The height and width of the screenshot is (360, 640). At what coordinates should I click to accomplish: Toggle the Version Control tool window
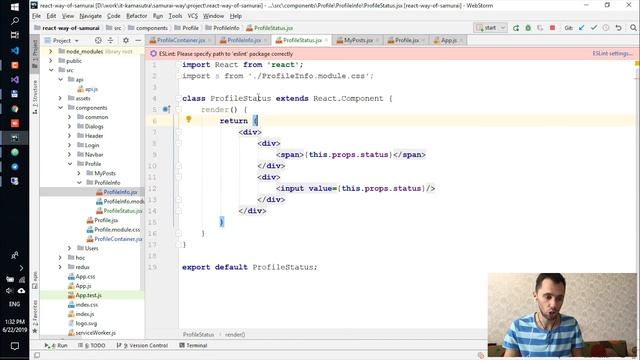tap(142, 345)
